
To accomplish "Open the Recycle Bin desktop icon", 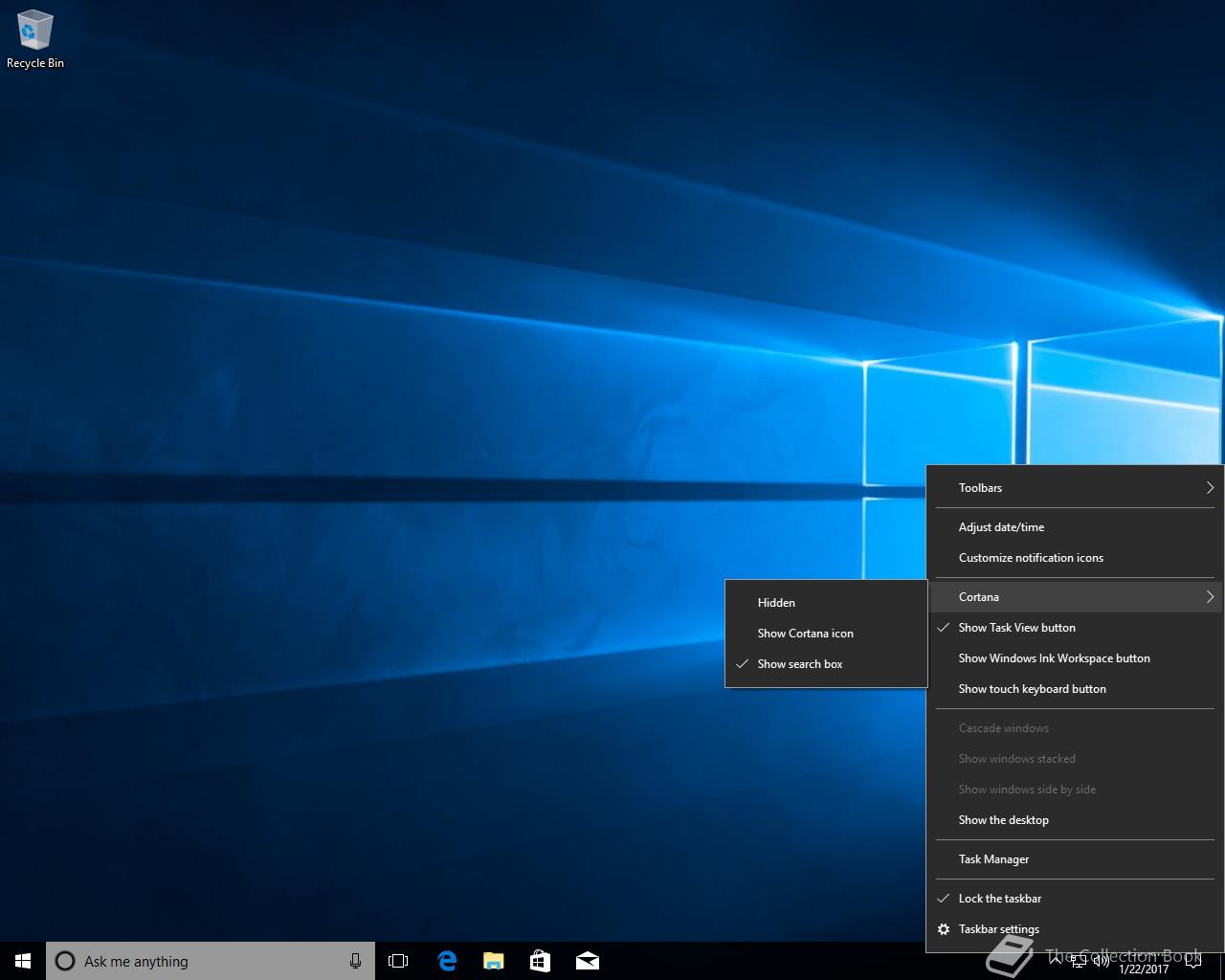I will [x=35, y=40].
